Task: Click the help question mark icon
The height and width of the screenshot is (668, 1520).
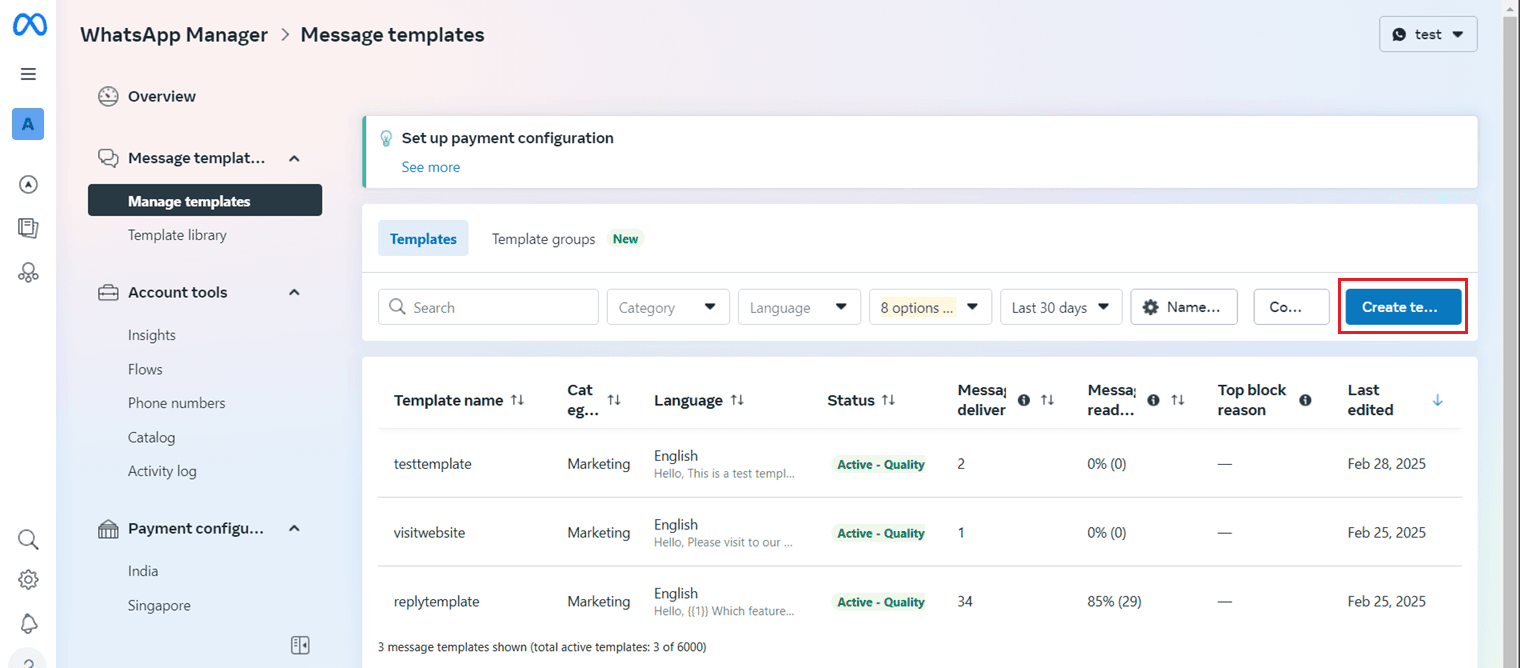Action: [x=28, y=661]
